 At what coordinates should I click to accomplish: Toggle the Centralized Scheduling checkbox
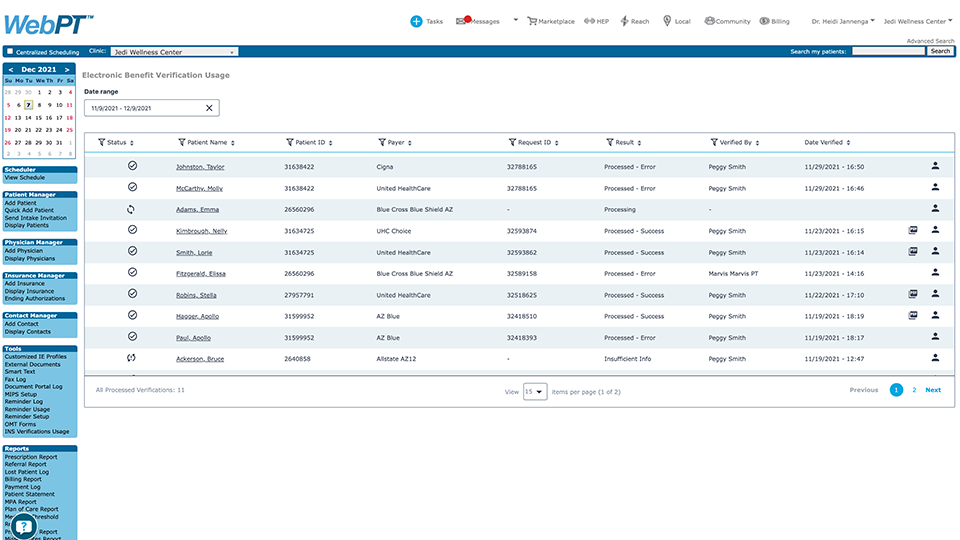click(x=10, y=51)
